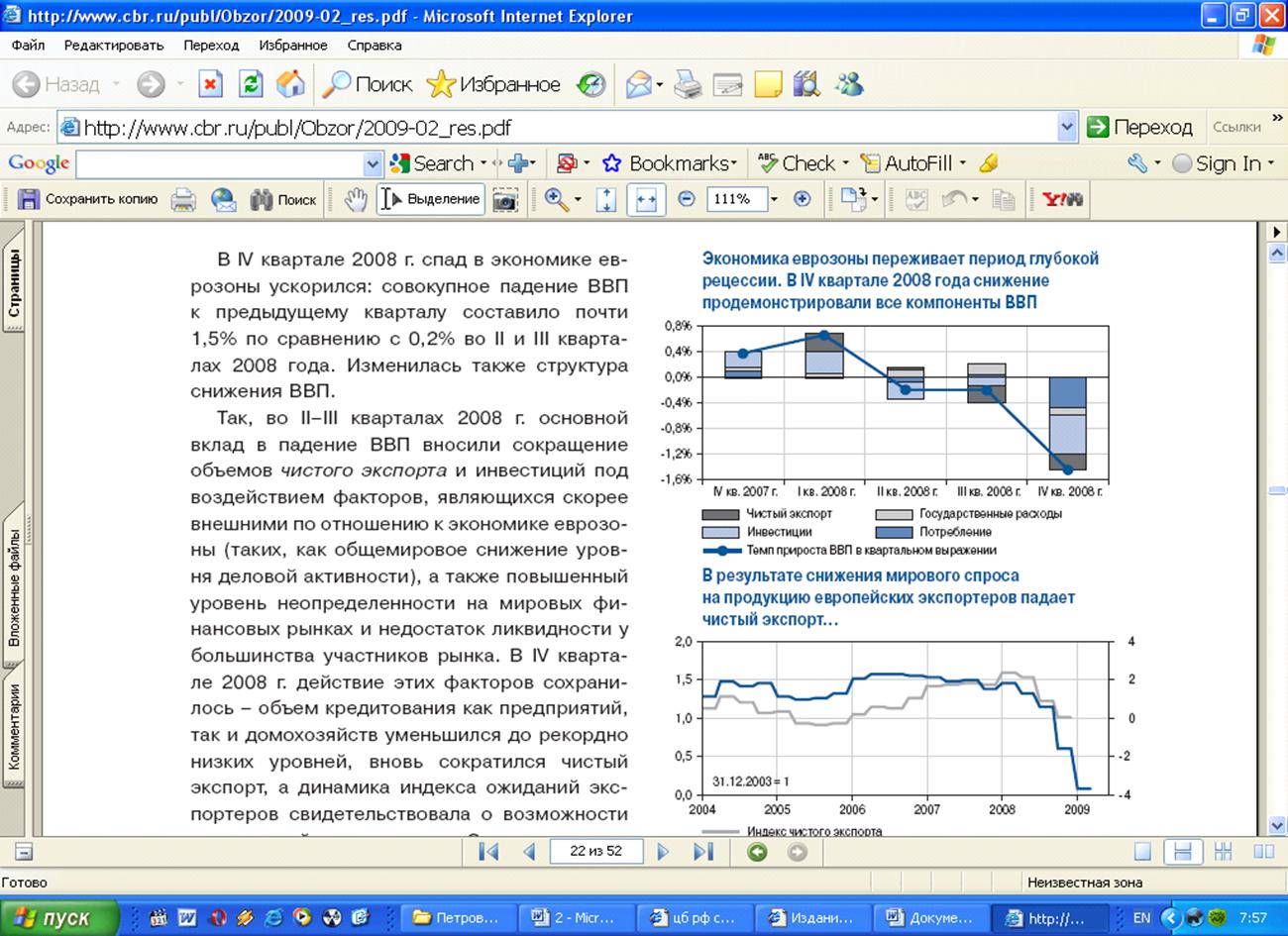Select the Hand tool in PDF toolbar
The image size is (1288, 936).
tap(355, 199)
